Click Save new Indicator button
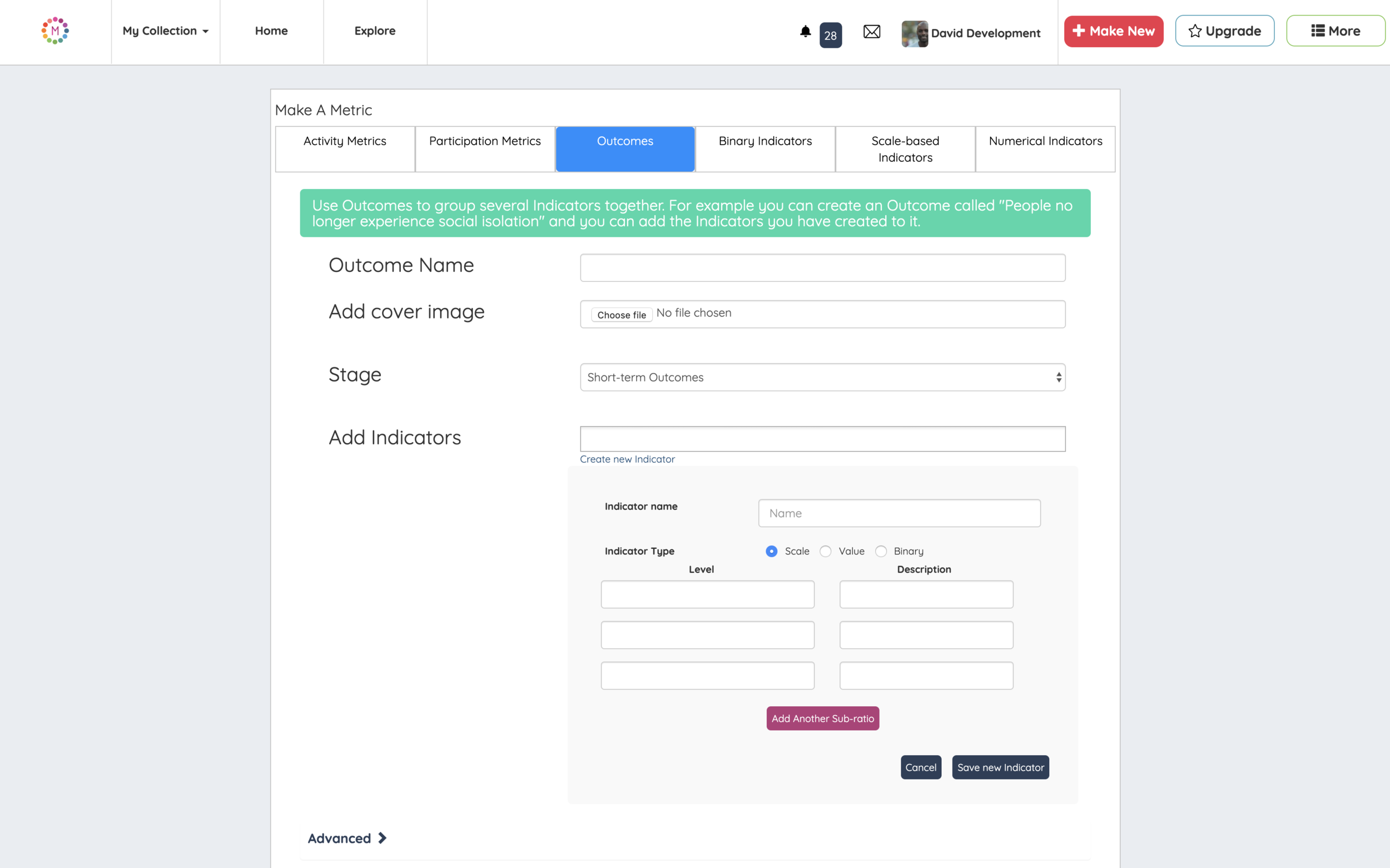 (1000, 767)
